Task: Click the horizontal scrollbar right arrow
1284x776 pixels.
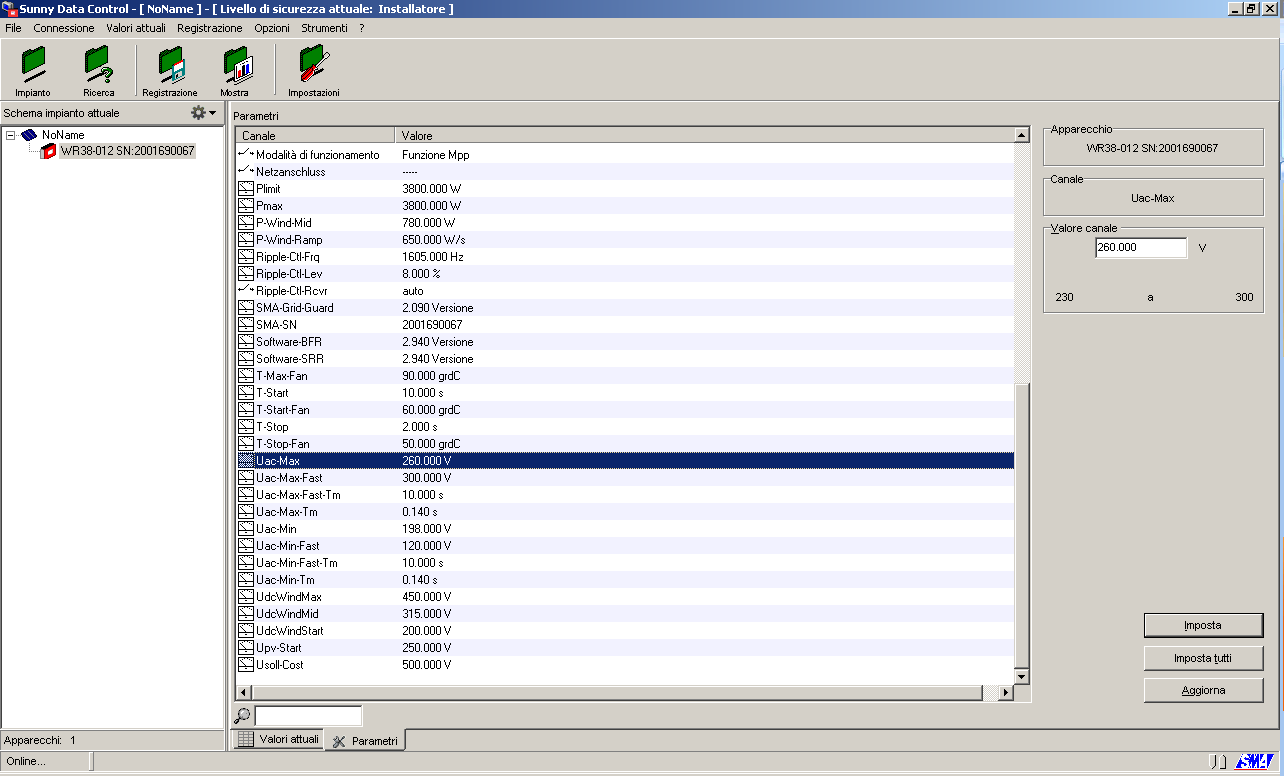Action: [1005, 693]
